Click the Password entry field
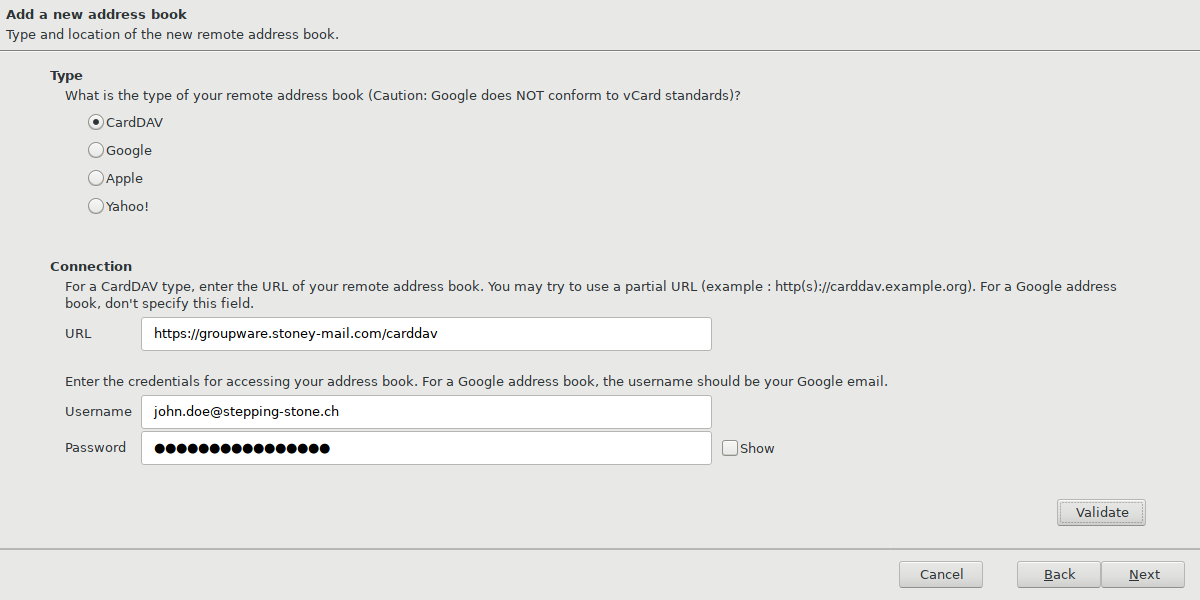 pos(426,448)
